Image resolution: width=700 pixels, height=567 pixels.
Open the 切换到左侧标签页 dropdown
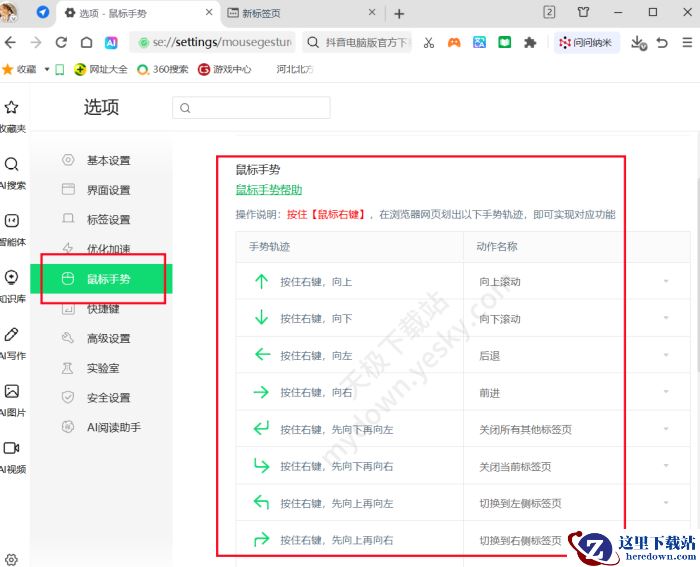pos(666,503)
